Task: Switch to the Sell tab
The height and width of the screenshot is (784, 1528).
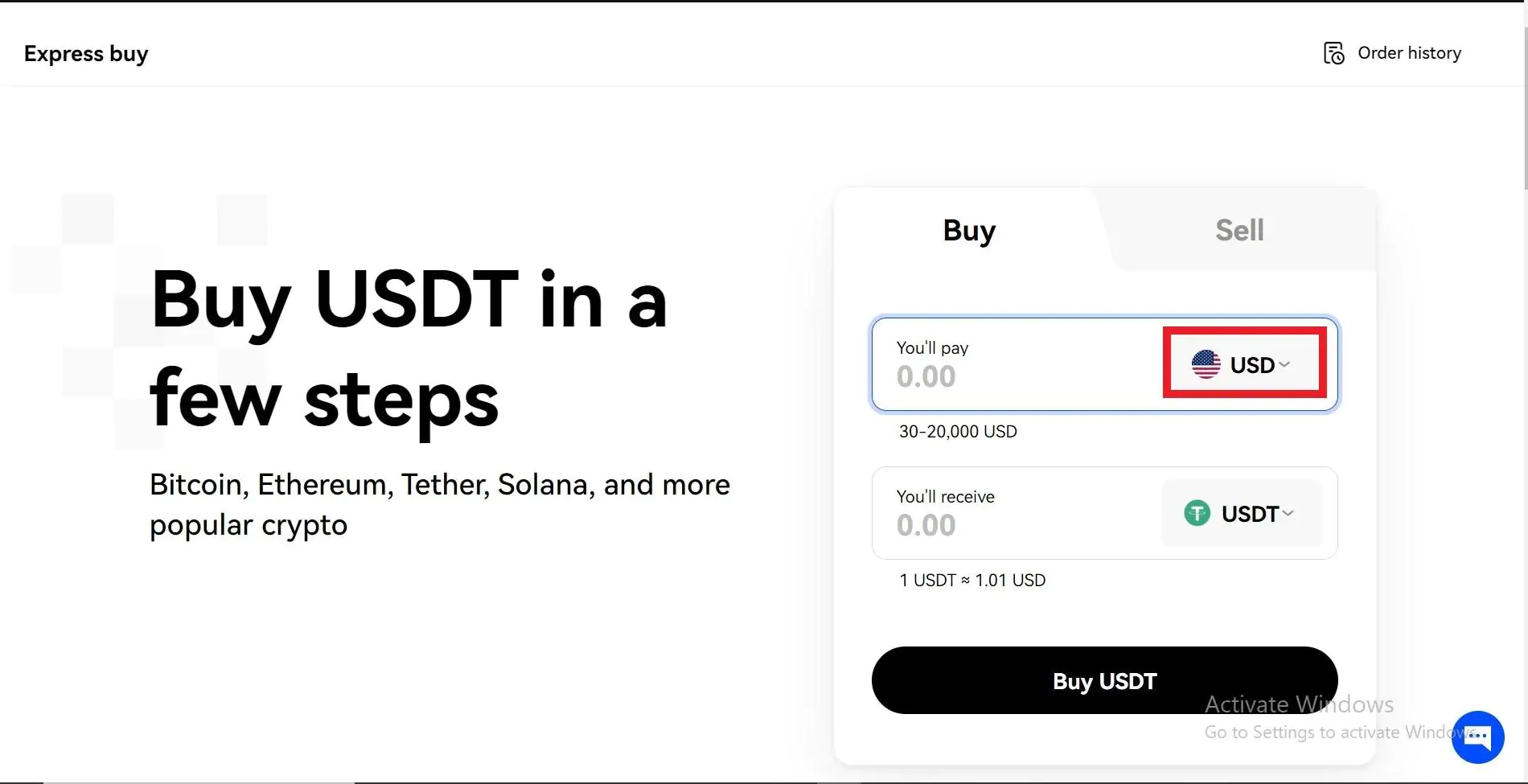Action: (1239, 230)
